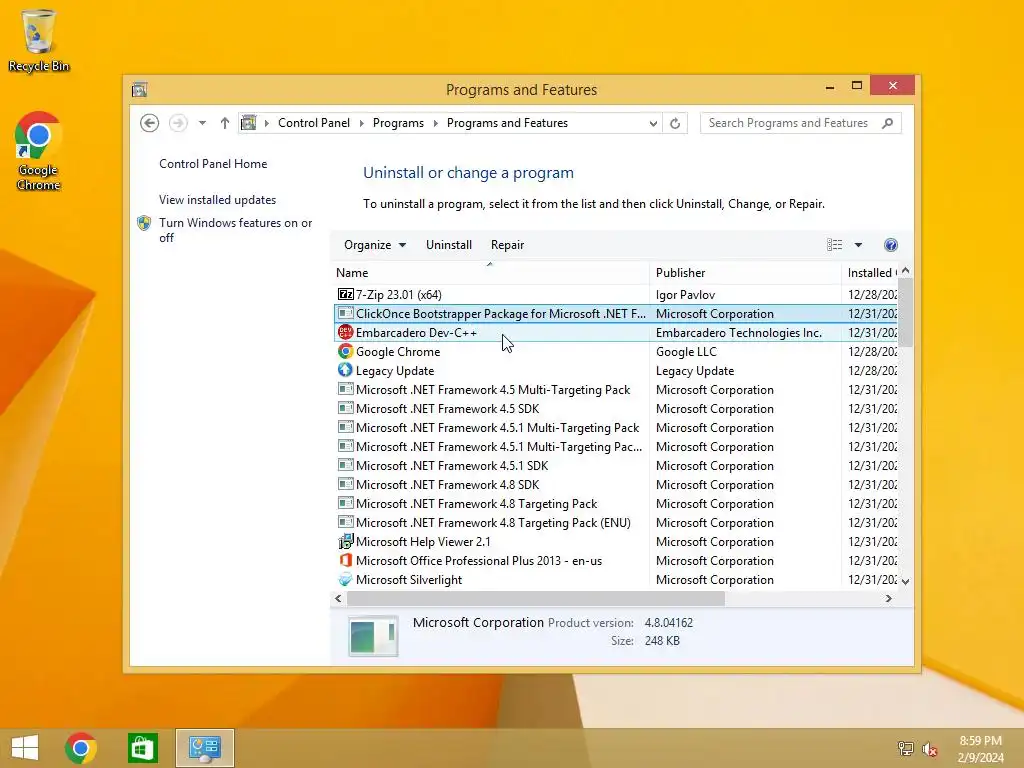Select Microsoft .NET Framework 4.8 Targeting Pack (ENU)

click(616, 522)
